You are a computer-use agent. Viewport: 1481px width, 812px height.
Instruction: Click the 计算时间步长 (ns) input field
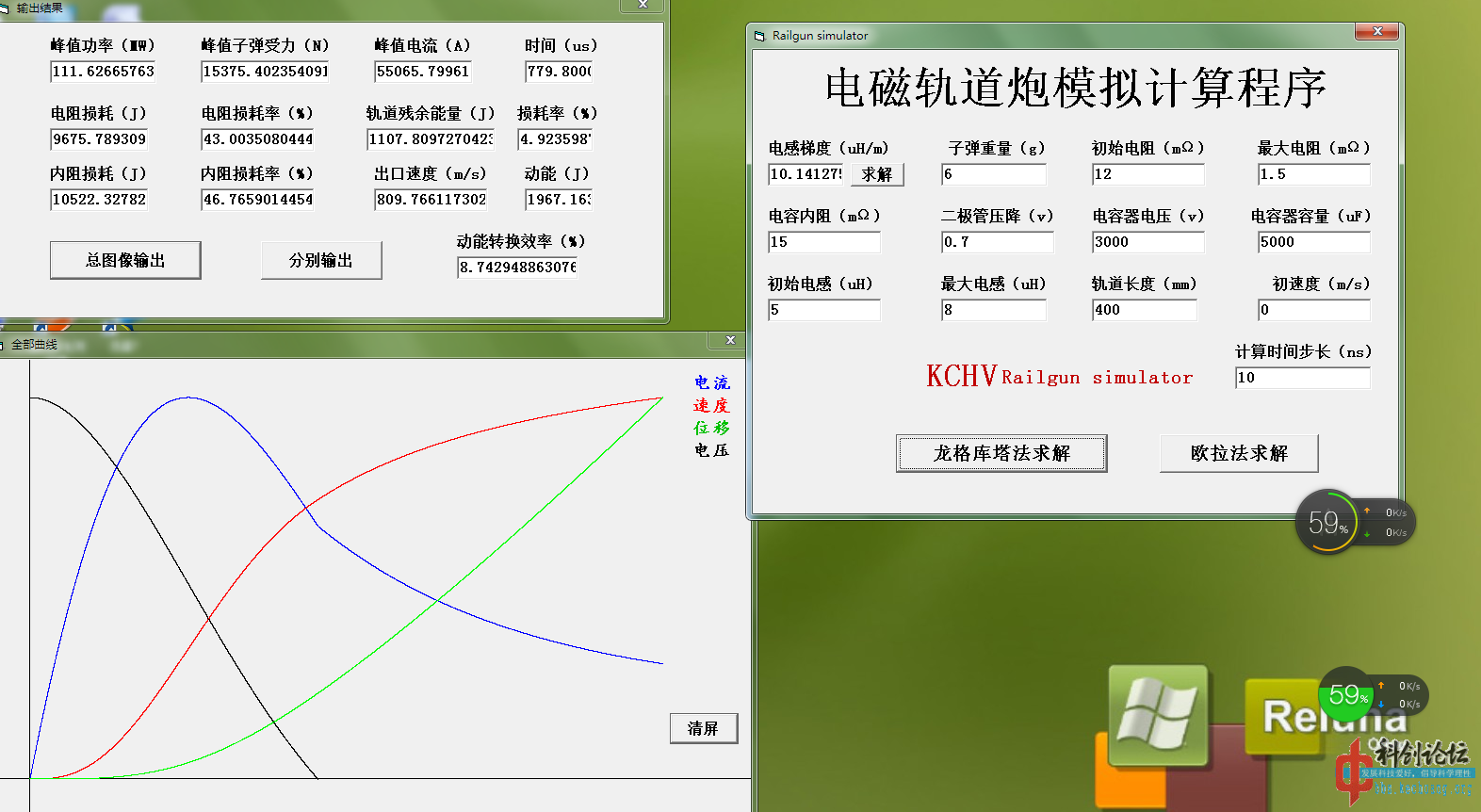tap(1303, 378)
